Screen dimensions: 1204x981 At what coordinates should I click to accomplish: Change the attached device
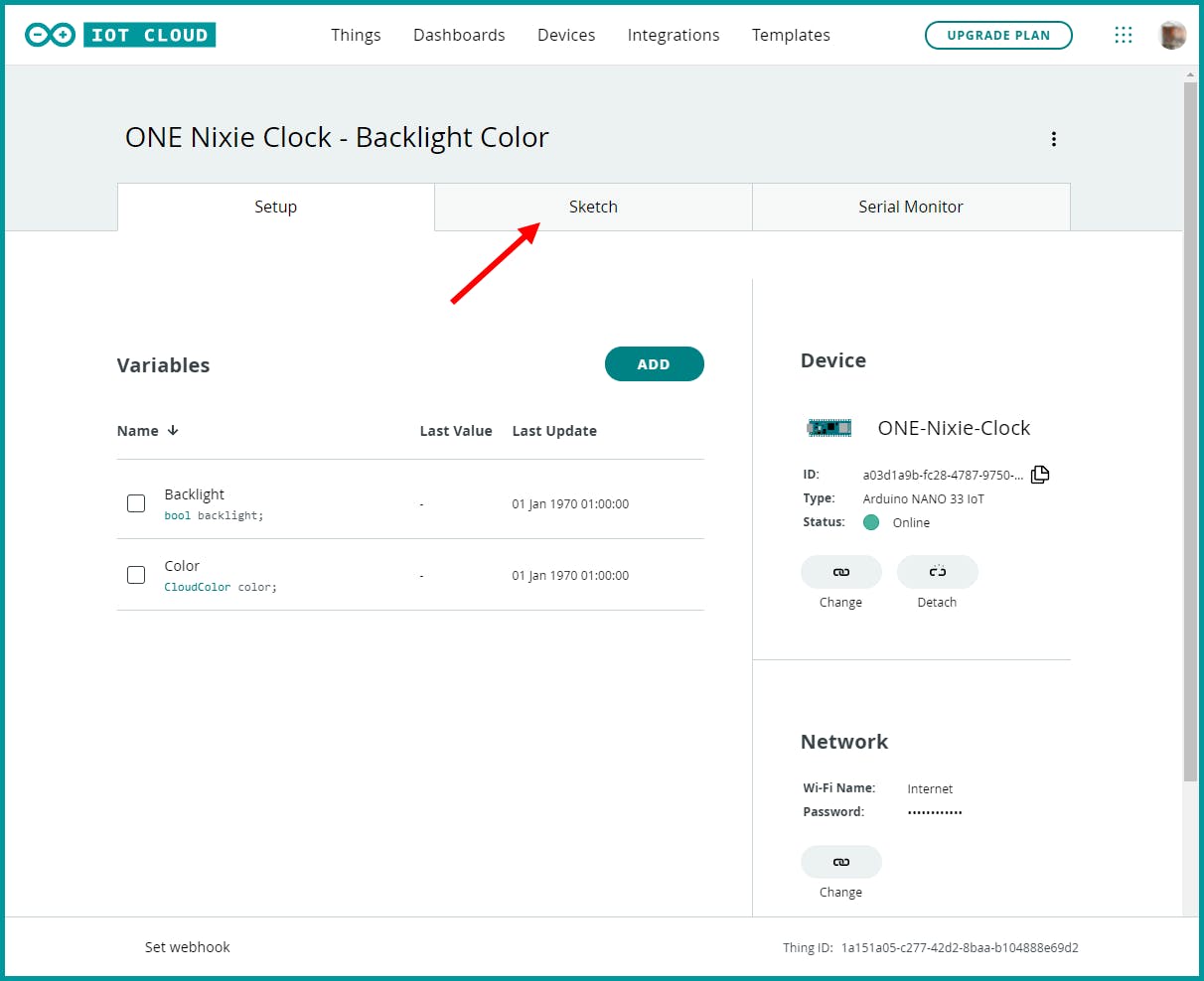click(x=840, y=572)
